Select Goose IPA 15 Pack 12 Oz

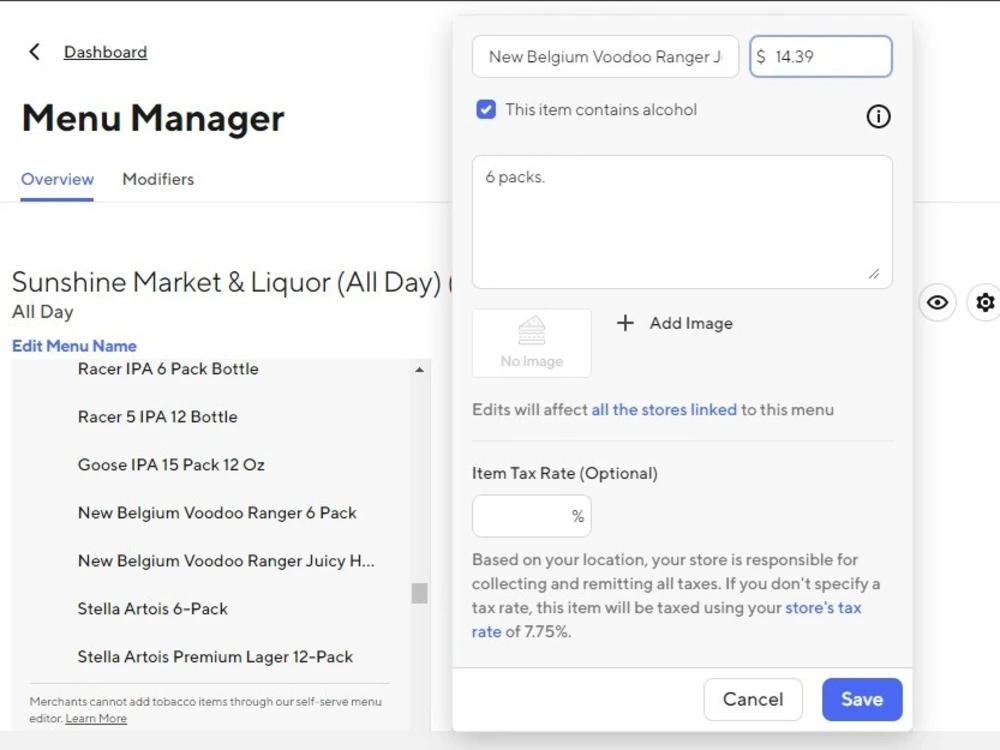[171, 465]
